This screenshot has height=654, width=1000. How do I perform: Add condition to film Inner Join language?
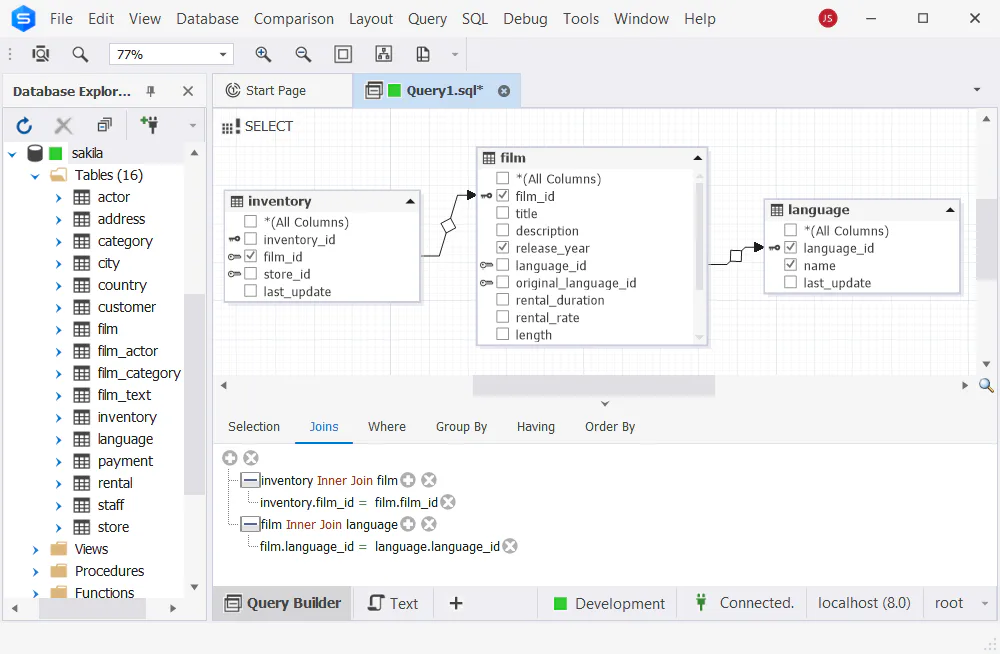(x=408, y=524)
